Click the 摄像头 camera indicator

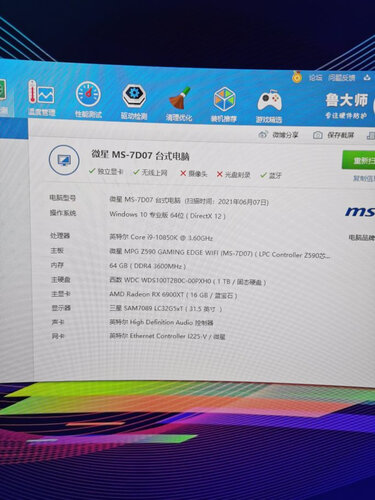coord(194,173)
